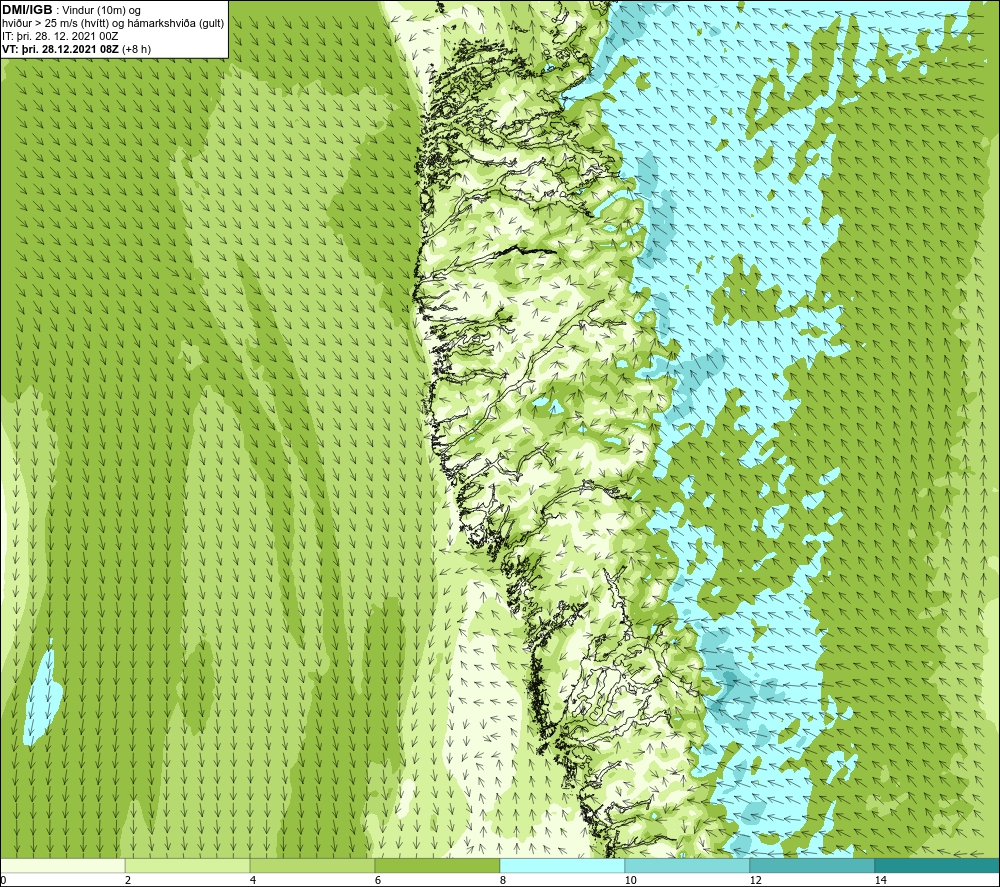The height and width of the screenshot is (887, 1000).
Task: Click the '12' scale label
Action: click(x=755, y=880)
